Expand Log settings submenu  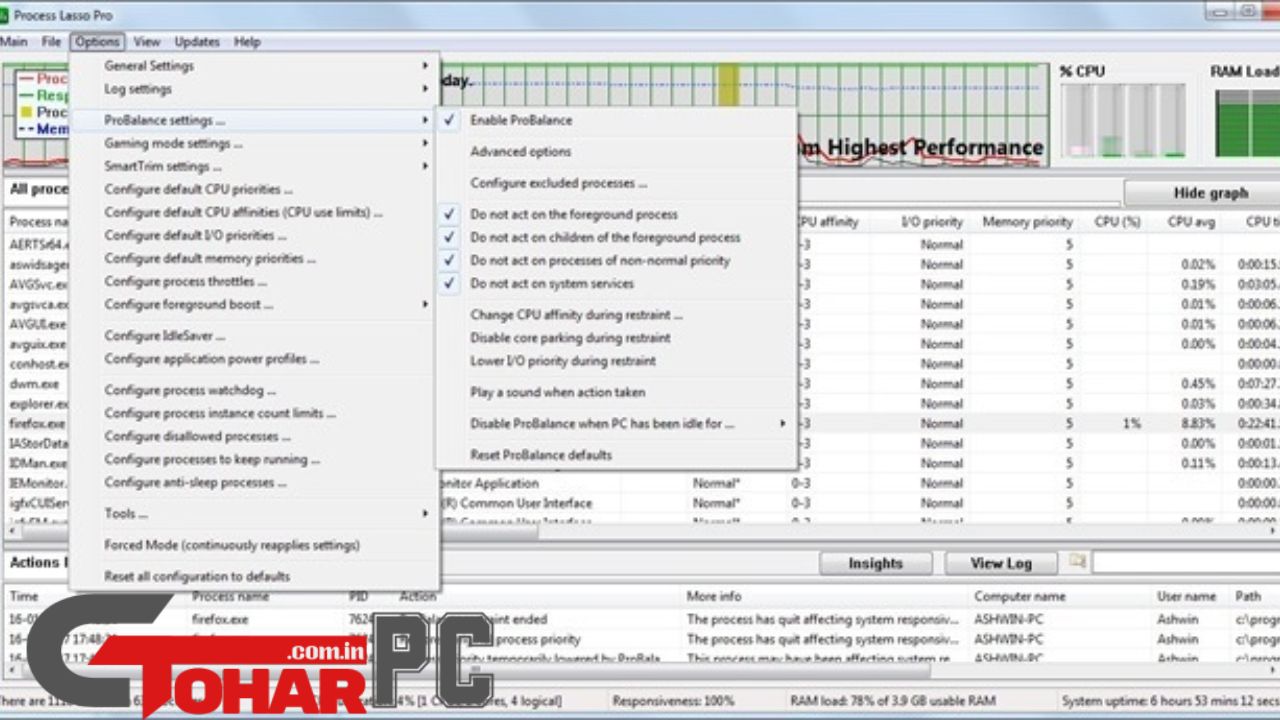[x=255, y=89]
